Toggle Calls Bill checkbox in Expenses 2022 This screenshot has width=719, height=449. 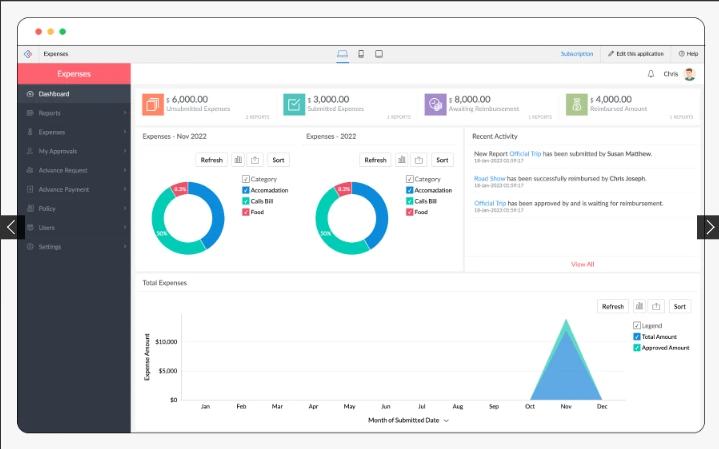tap(409, 201)
